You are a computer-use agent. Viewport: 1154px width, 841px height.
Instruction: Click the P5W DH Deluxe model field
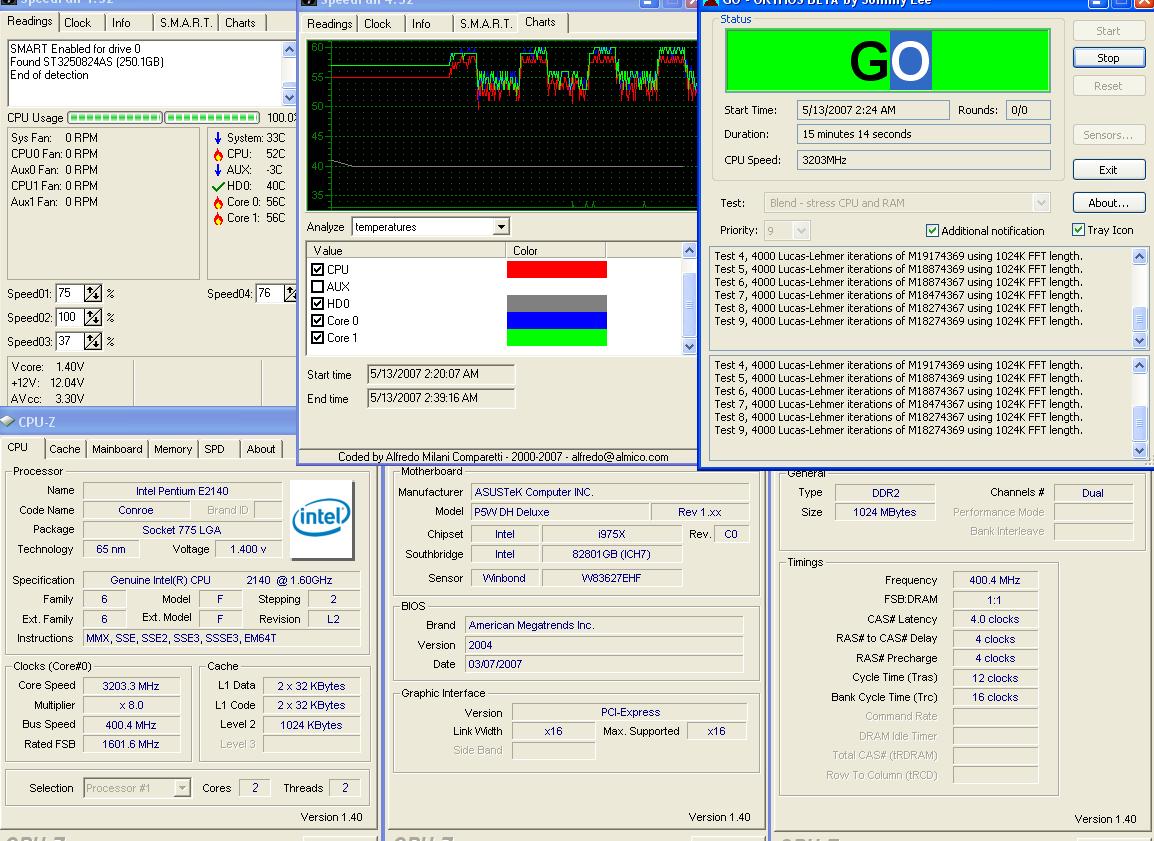click(559, 513)
